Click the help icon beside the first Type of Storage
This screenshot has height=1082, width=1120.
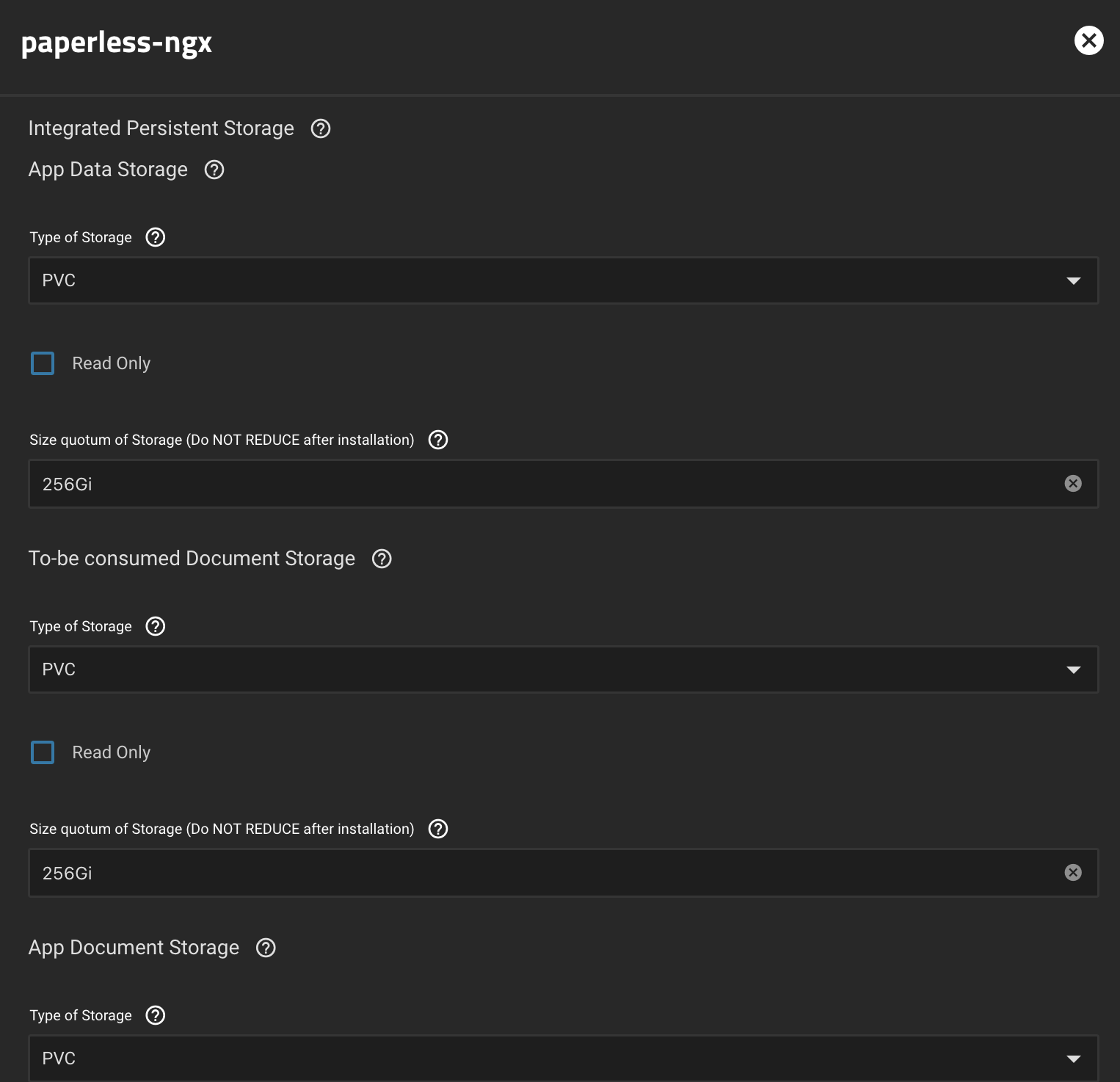(155, 237)
